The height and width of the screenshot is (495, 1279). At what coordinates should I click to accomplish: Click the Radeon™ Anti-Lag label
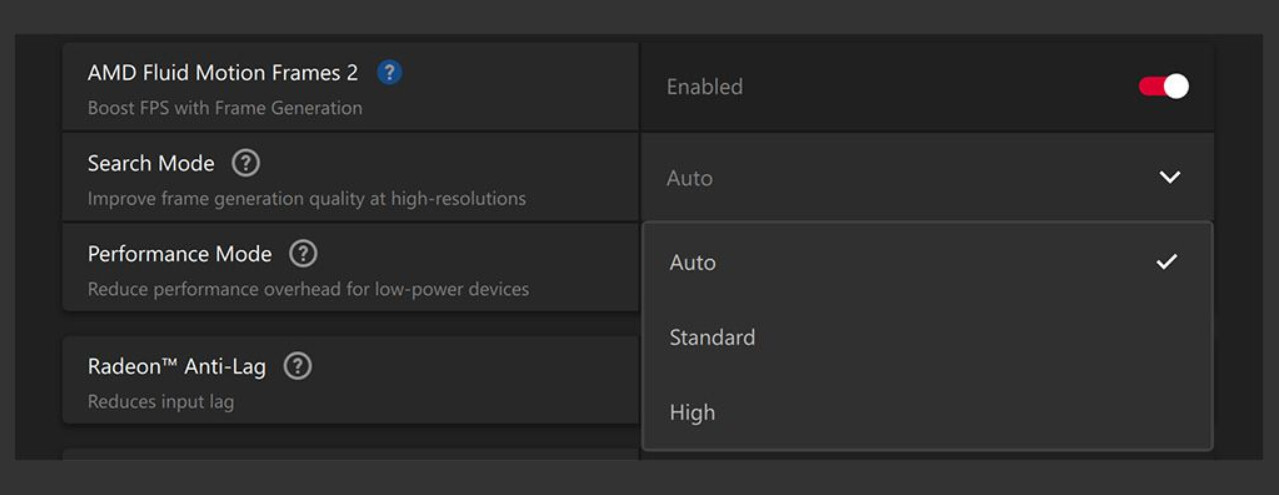point(177,367)
